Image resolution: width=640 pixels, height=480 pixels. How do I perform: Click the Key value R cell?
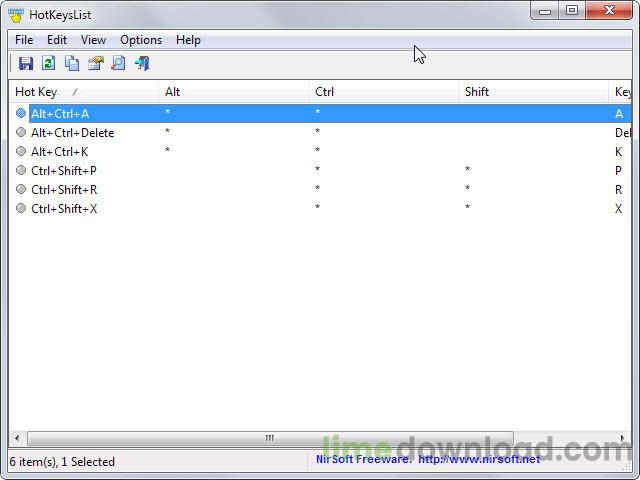pyautogui.click(x=619, y=189)
